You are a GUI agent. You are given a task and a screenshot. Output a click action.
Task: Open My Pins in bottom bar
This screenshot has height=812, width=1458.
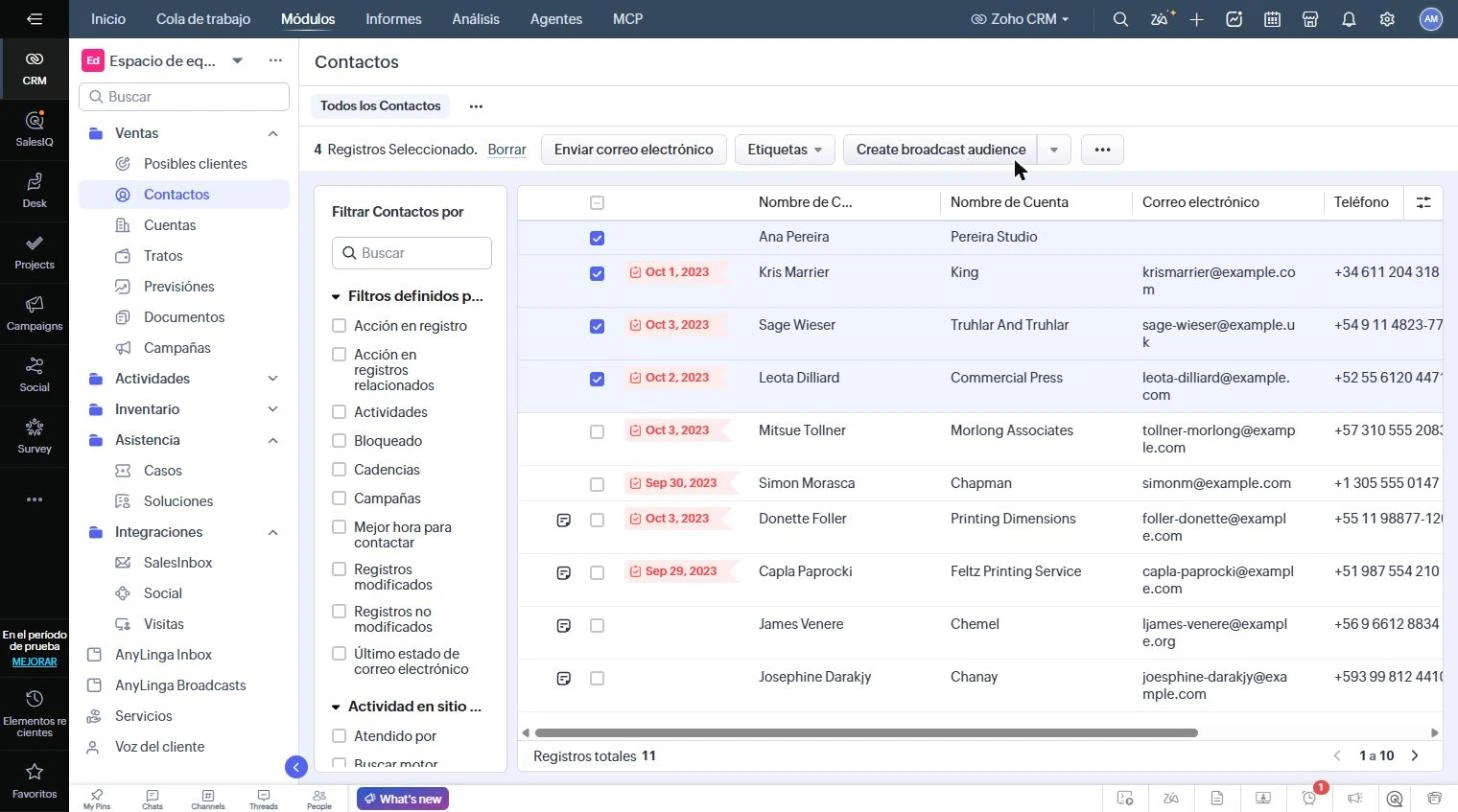pyautogui.click(x=96, y=799)
